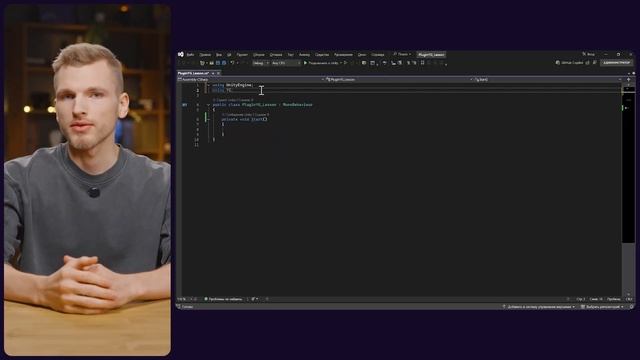Pin the PluginYG_Lesson.cs tab

pos(213,73)
